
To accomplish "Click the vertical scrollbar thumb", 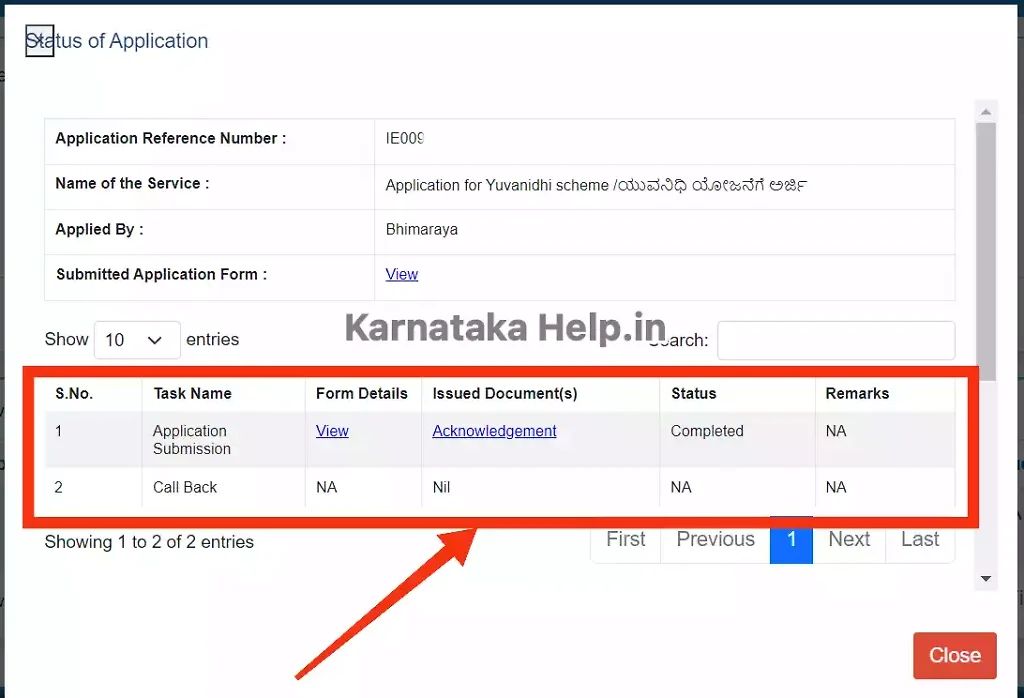I will pyautogui.click(x=985, y=251).
